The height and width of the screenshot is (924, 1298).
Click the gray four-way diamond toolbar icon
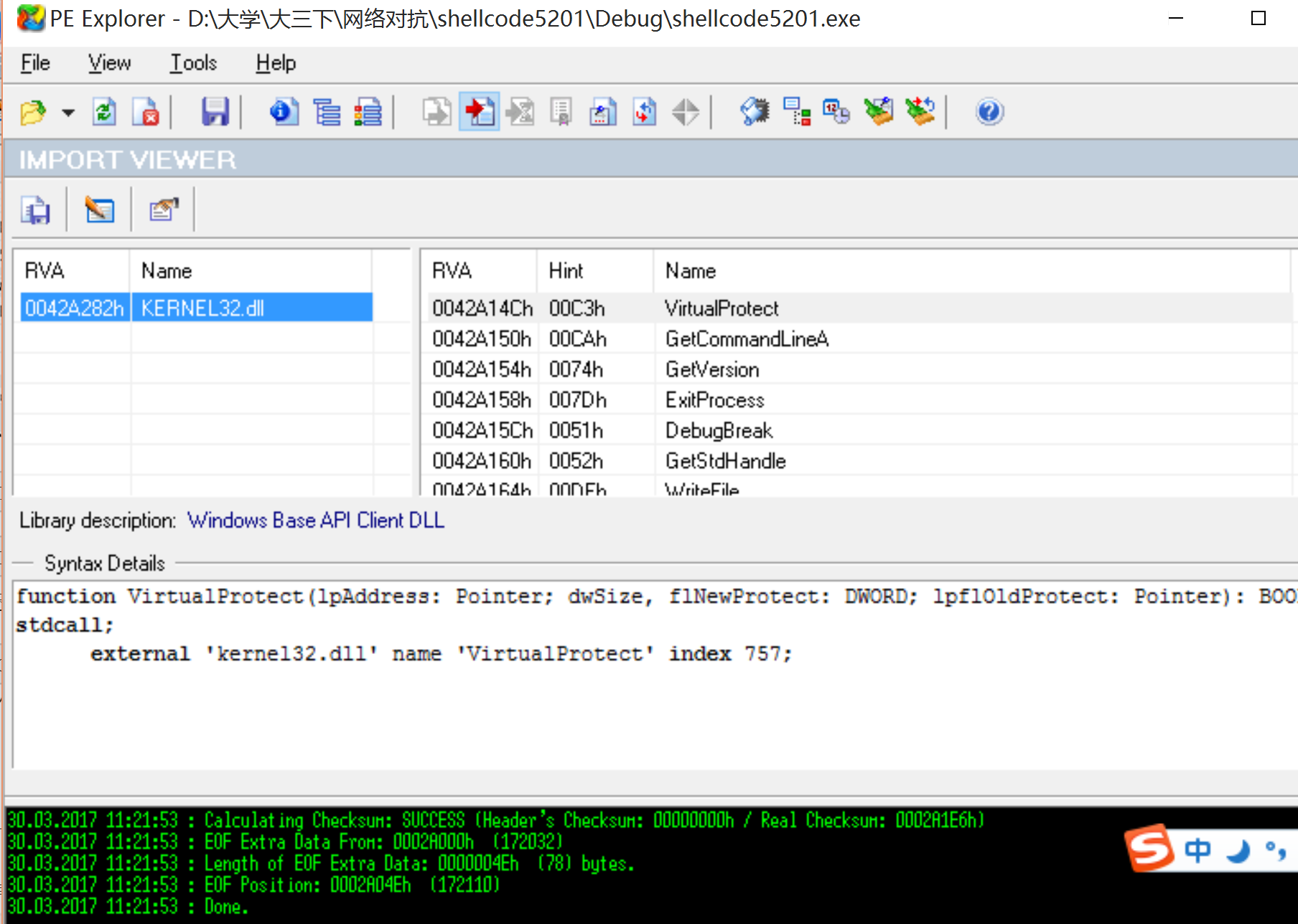click(686, 112)
